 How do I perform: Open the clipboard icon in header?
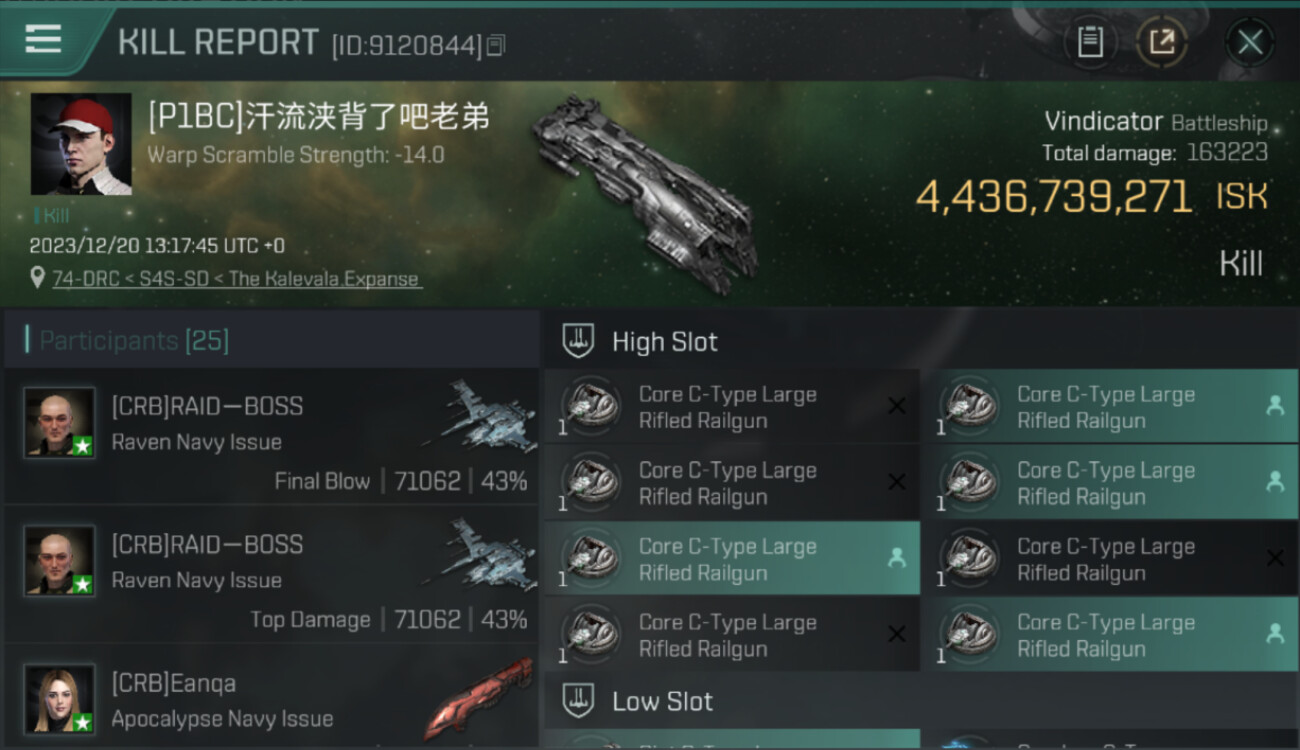point(1090,42)
